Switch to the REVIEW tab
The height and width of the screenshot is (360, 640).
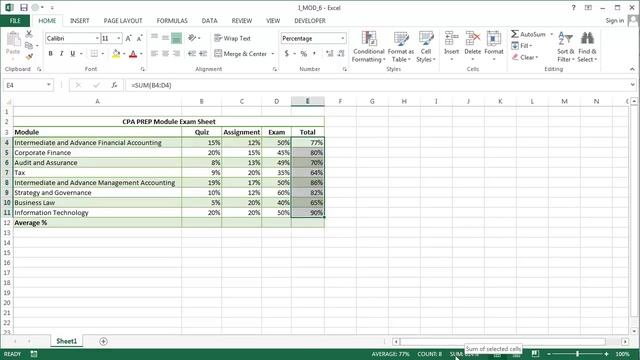(242, 20)
